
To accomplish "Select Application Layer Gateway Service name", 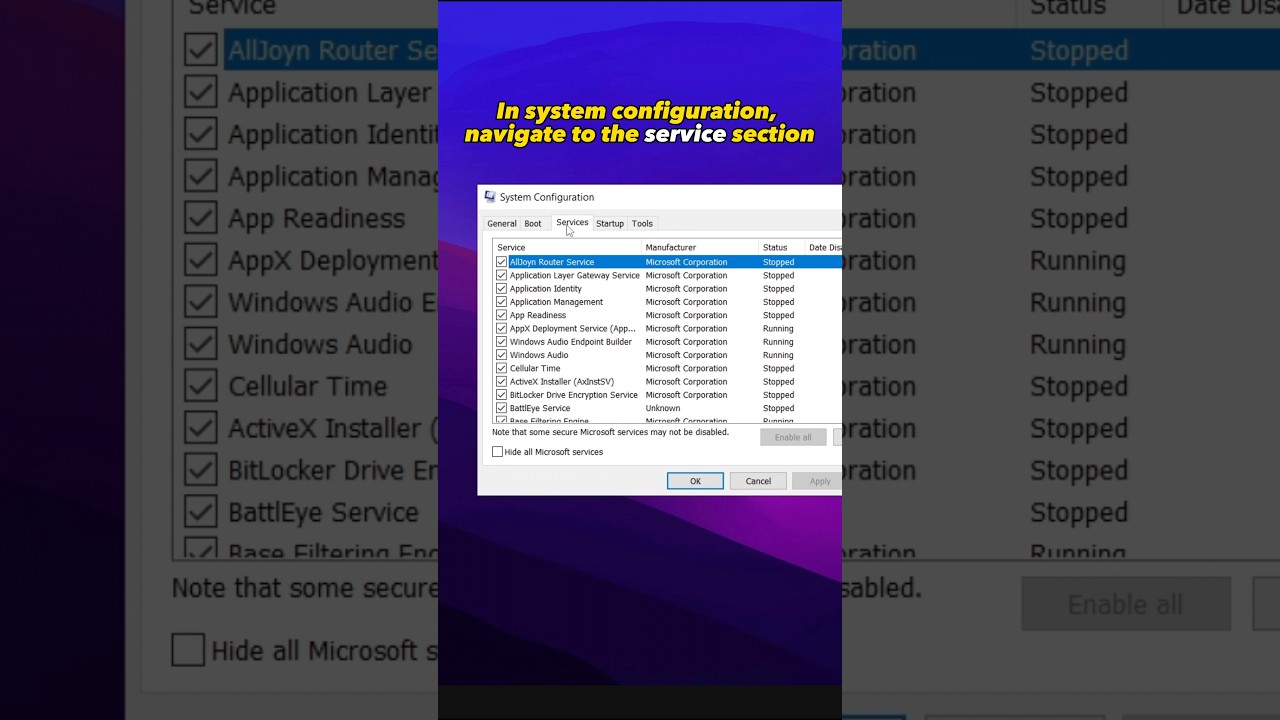I will [575, 275].
